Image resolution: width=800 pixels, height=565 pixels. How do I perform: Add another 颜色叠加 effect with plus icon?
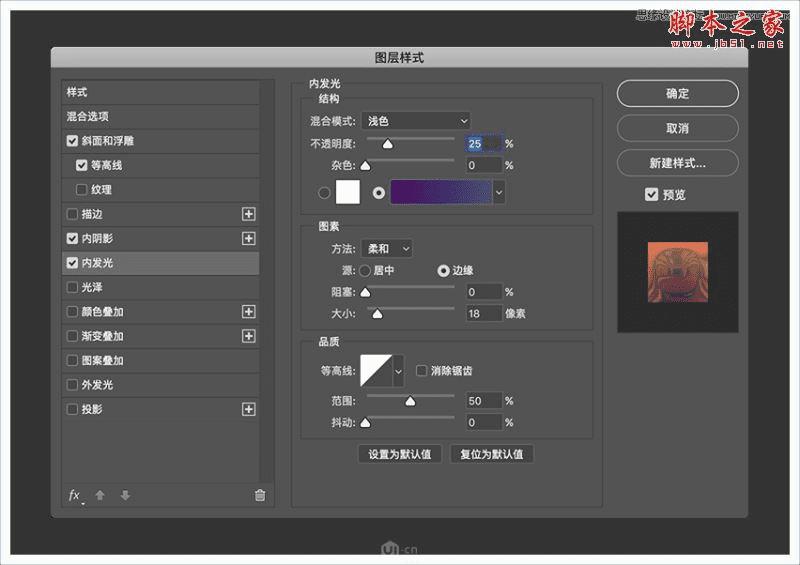[x=248, y=312]
